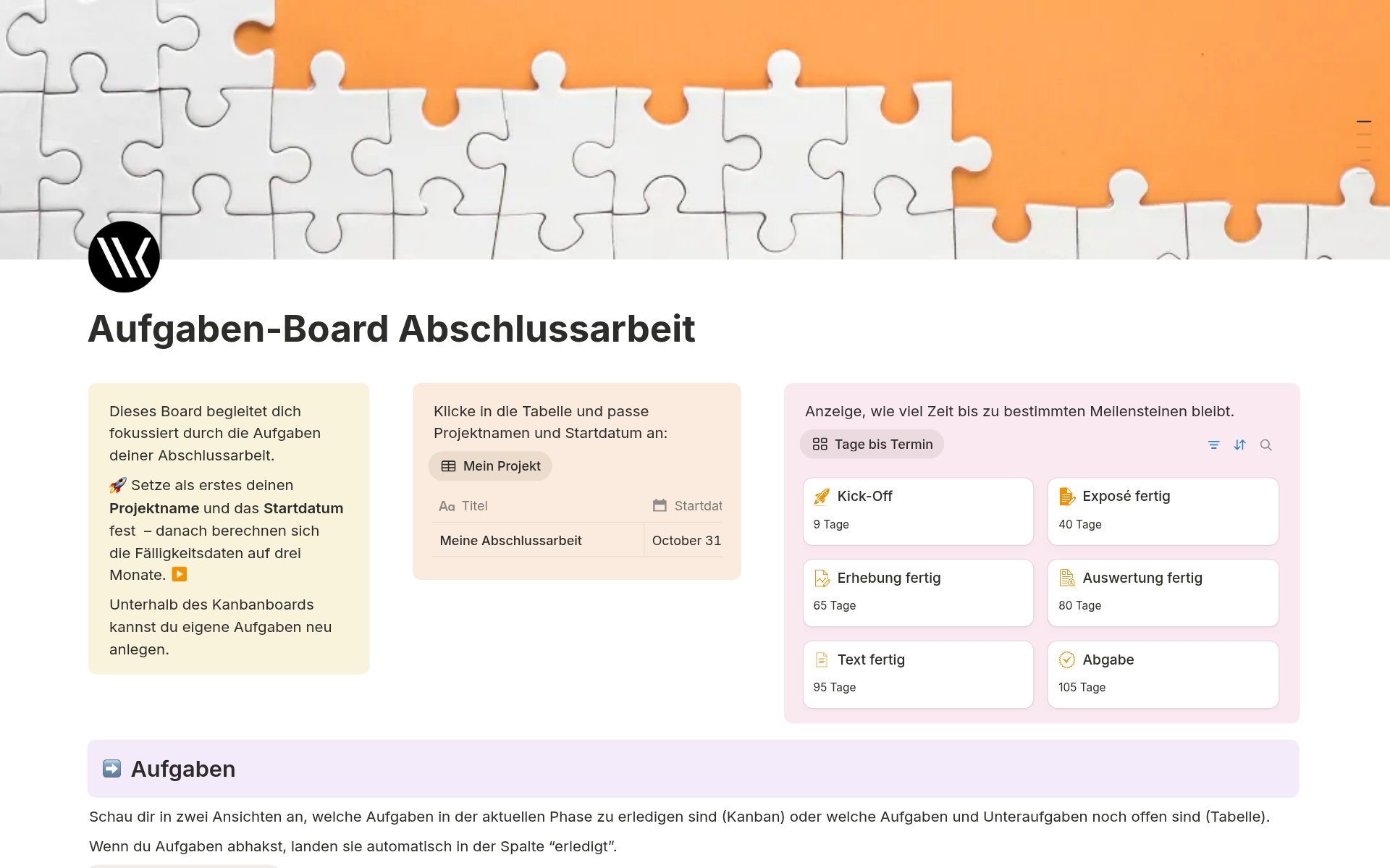Click the Auswertung fertig card icon
This screenshot has height=868, width=1390.
[1067, 578]
